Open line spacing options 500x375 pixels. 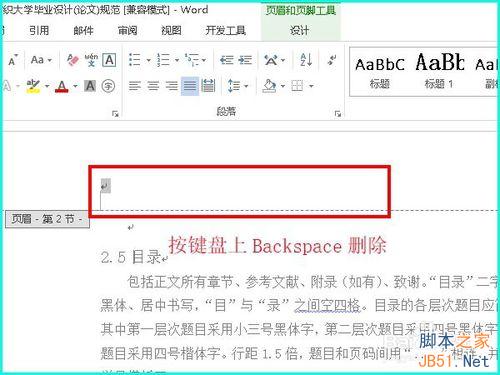[234, 86]
